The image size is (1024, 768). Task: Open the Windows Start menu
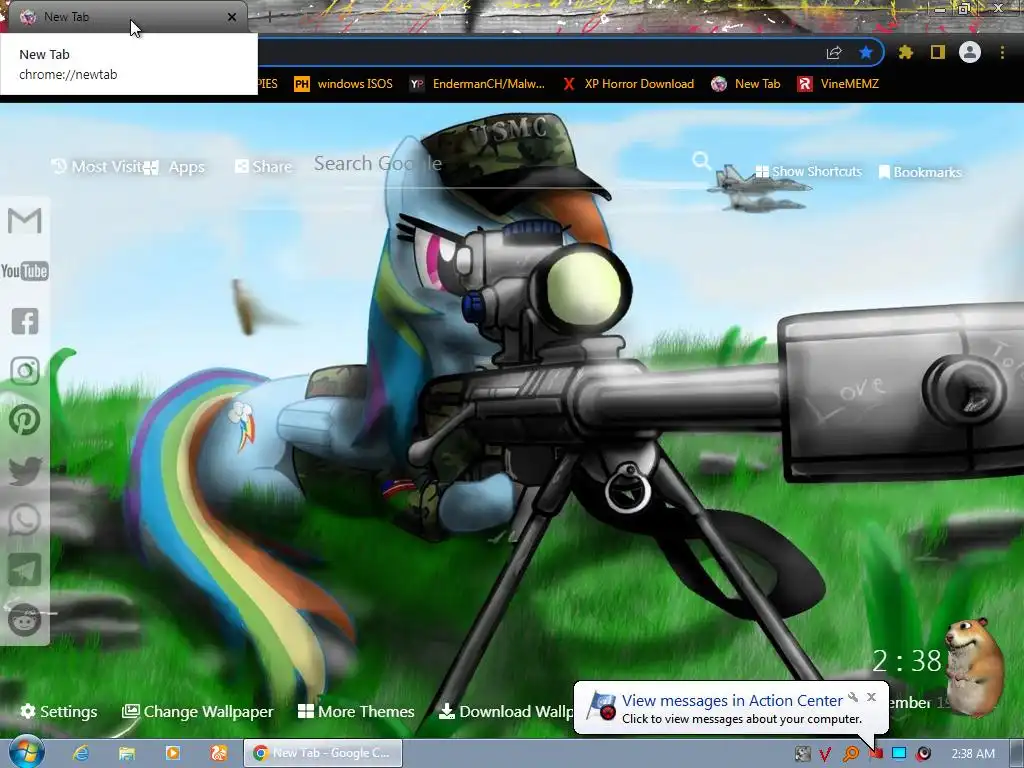point(26,752)
